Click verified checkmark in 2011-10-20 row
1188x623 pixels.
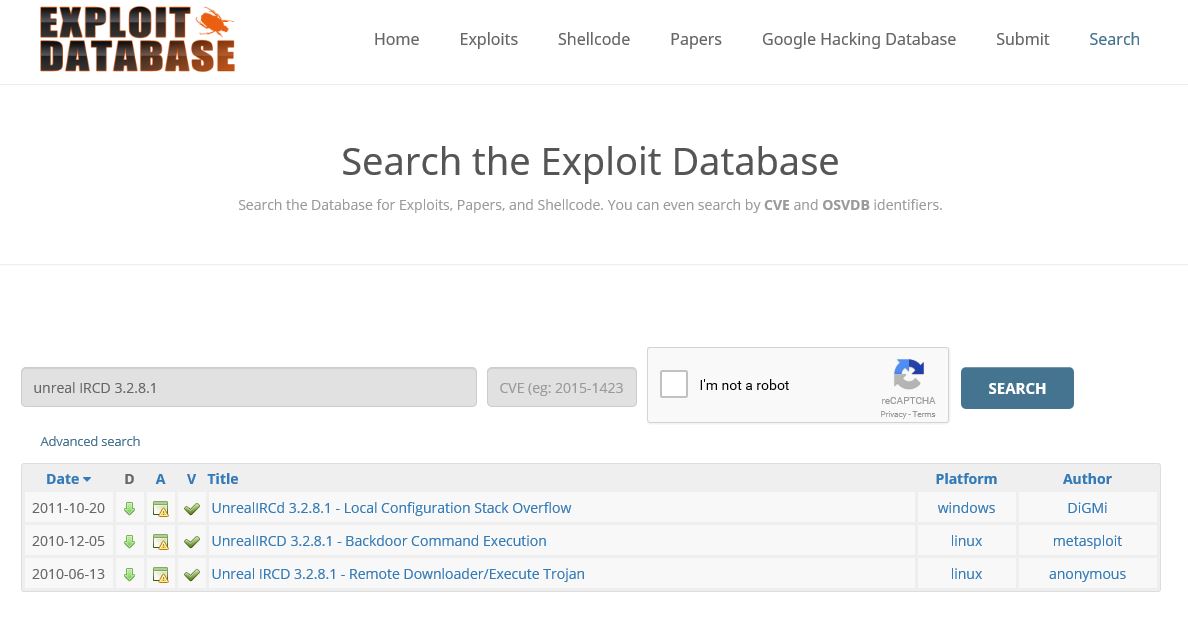pos(192,509)
